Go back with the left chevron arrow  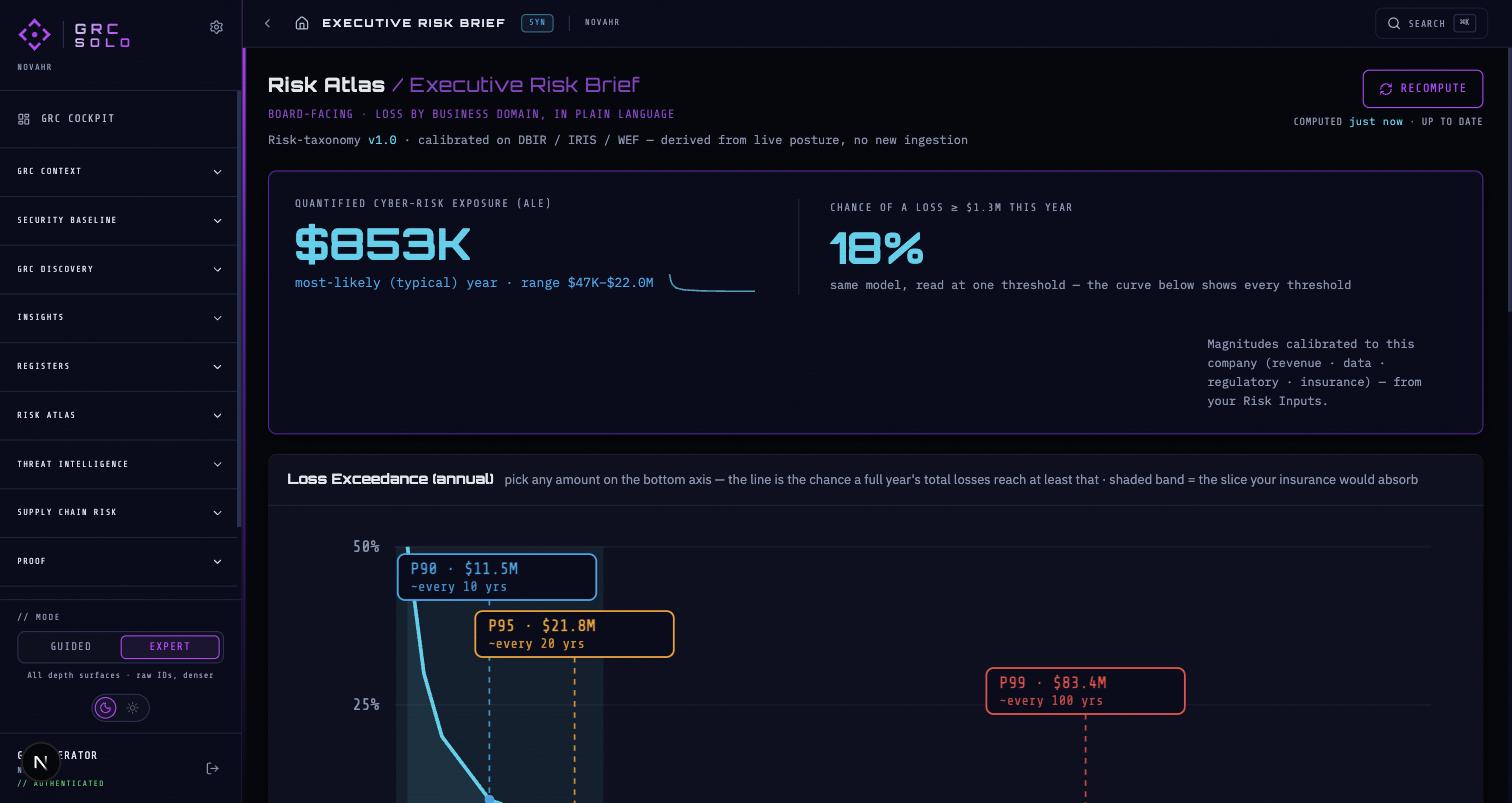click(268, 23)
